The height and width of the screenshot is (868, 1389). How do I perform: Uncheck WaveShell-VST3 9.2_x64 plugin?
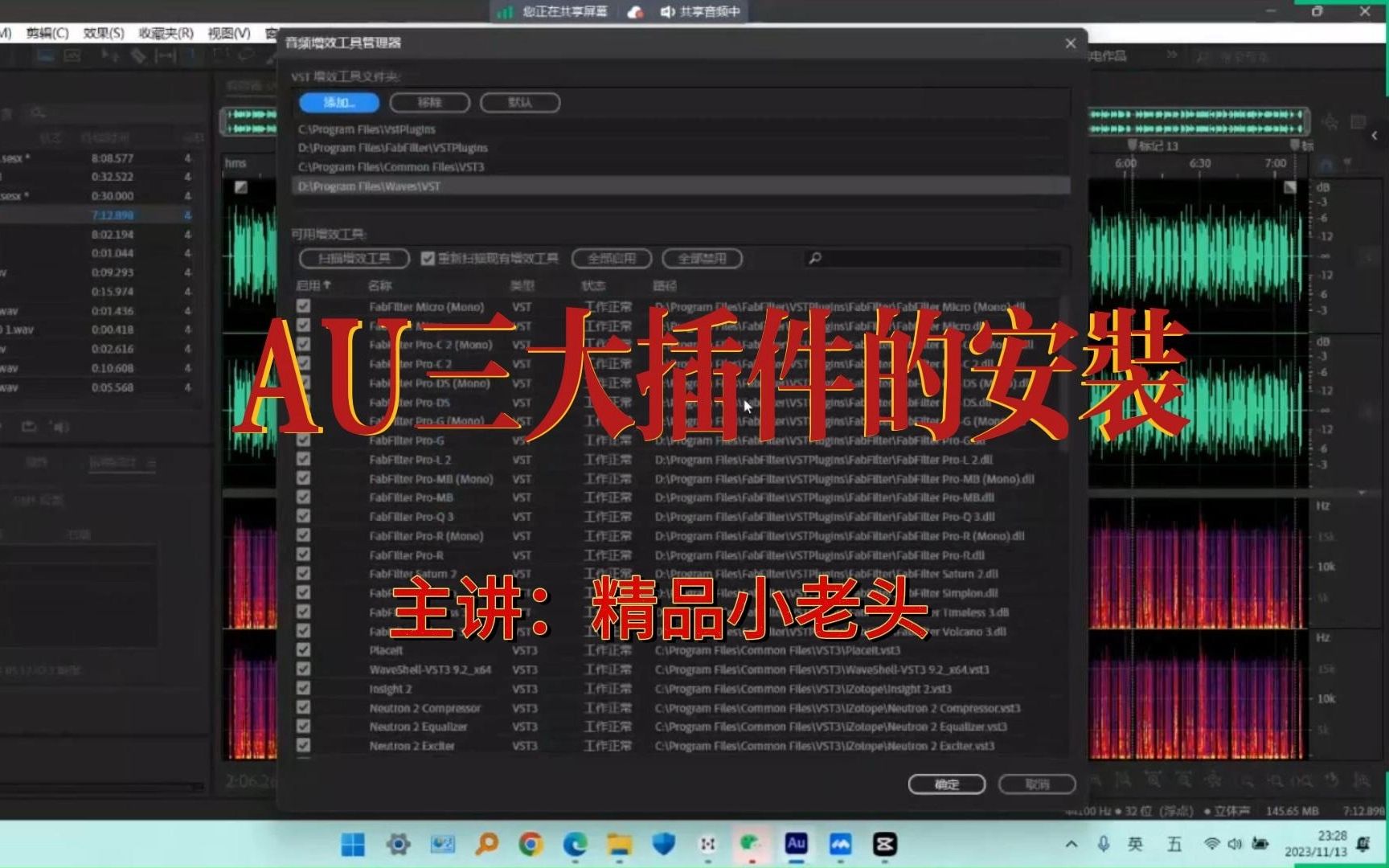coord(303,669)
